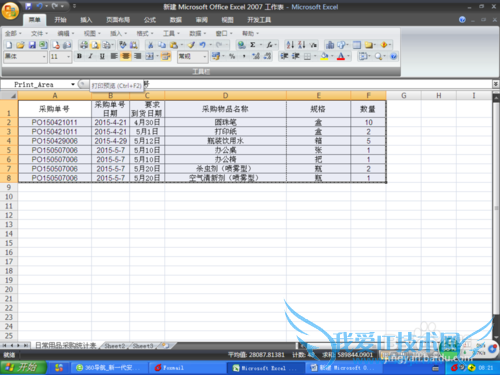Click the hyperlink globe icon
Screen dimensions: 500x375
tap(241, 45)
